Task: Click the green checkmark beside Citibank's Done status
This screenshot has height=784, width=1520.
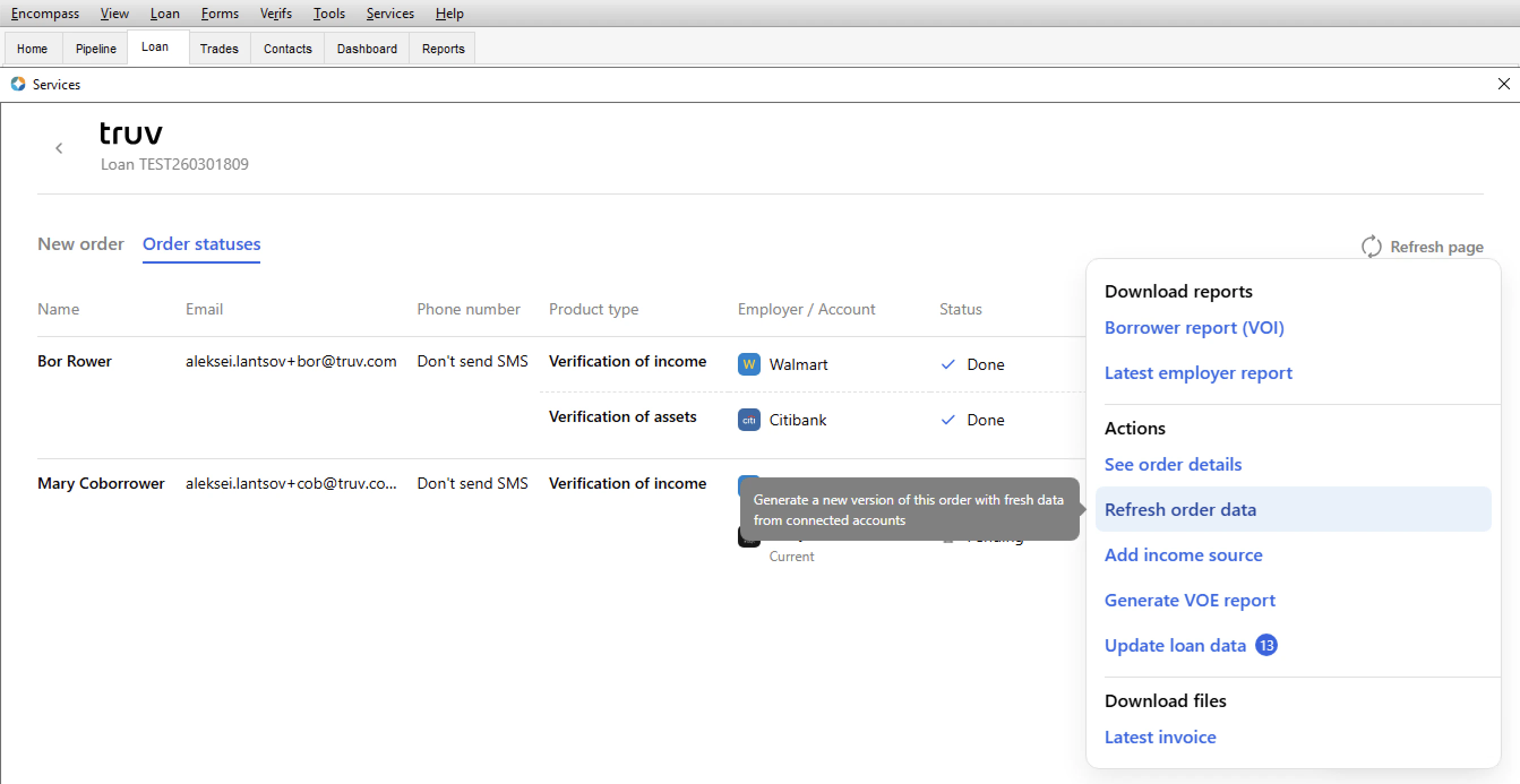Action: tap(948, 419)
